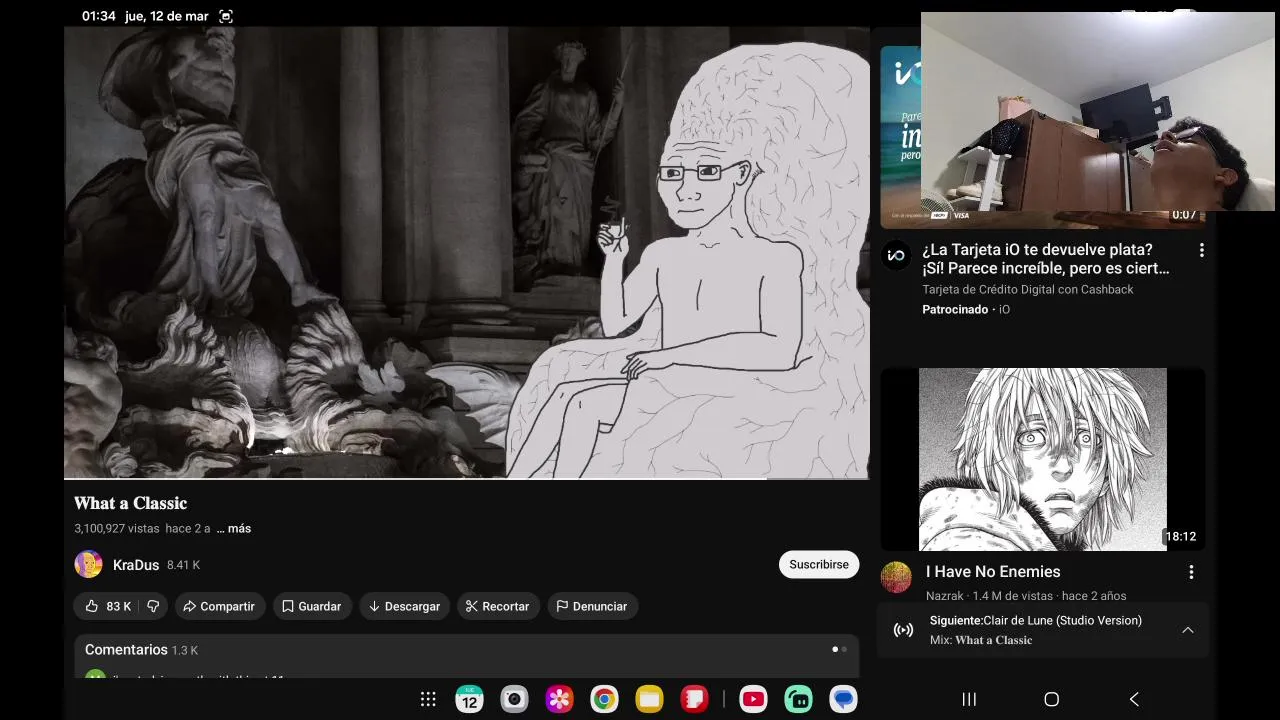Launch Chrome from the taskbar
This screenshot has width=1280, height=720.
point(604,699)
